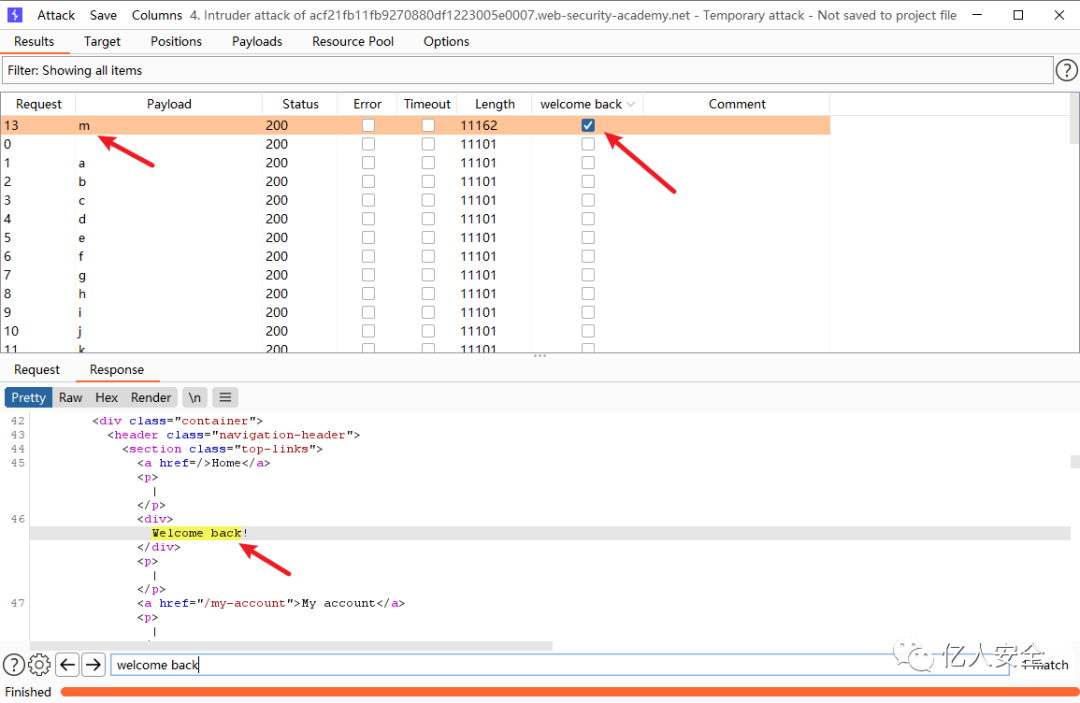The width and height of the screenshot is (1080, 703).
Task: Toggle Timeout checkbox in row 13
Action: click(428, 125)
